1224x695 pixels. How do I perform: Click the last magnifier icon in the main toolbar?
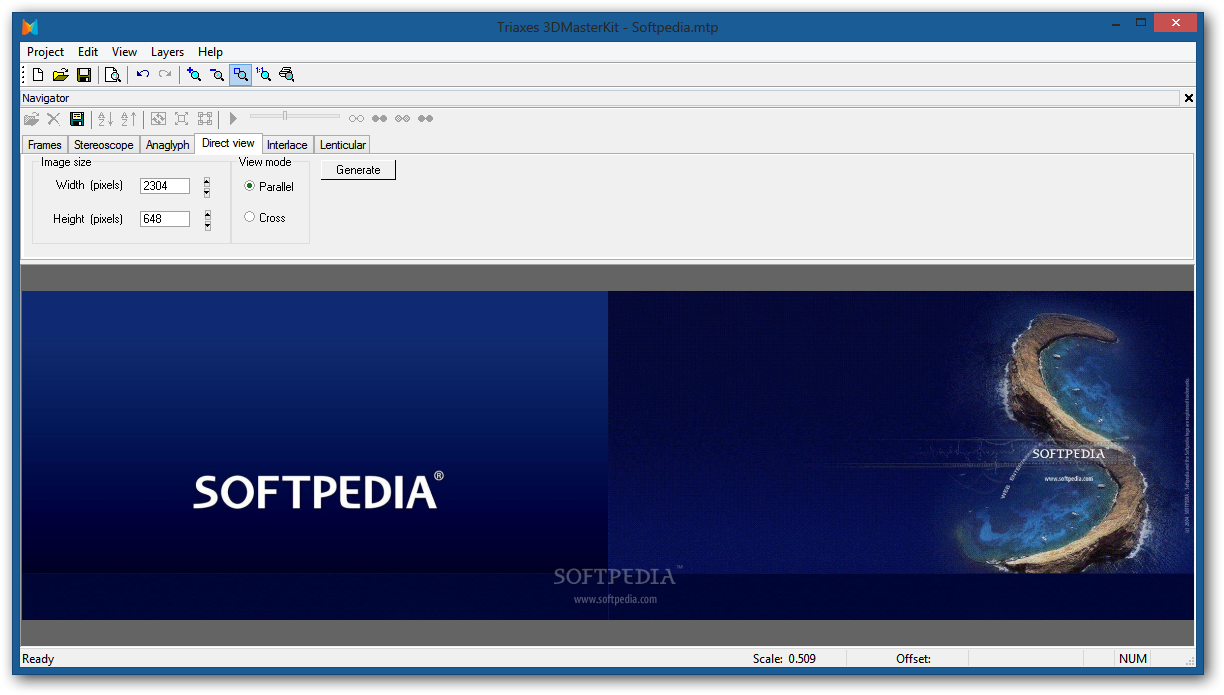[286, 74]
